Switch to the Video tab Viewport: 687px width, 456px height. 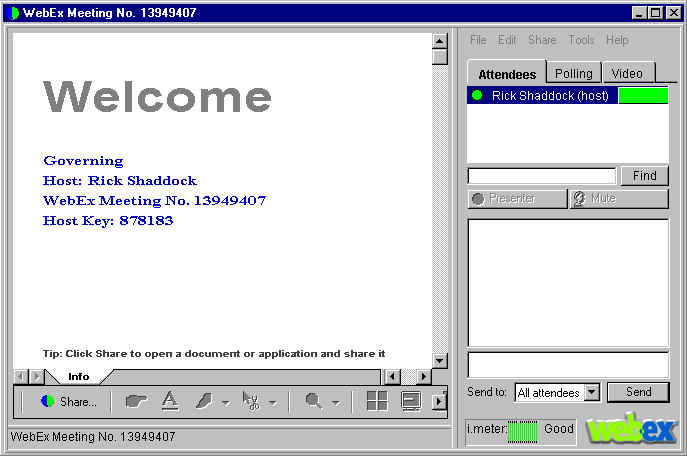[x=627, y=73]
